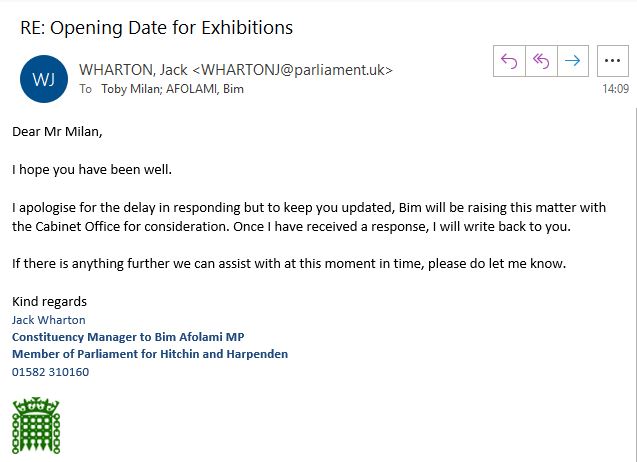This screenshot has width=637, height=462.
Task: Click the To label in header
Action: click(85, 89)
